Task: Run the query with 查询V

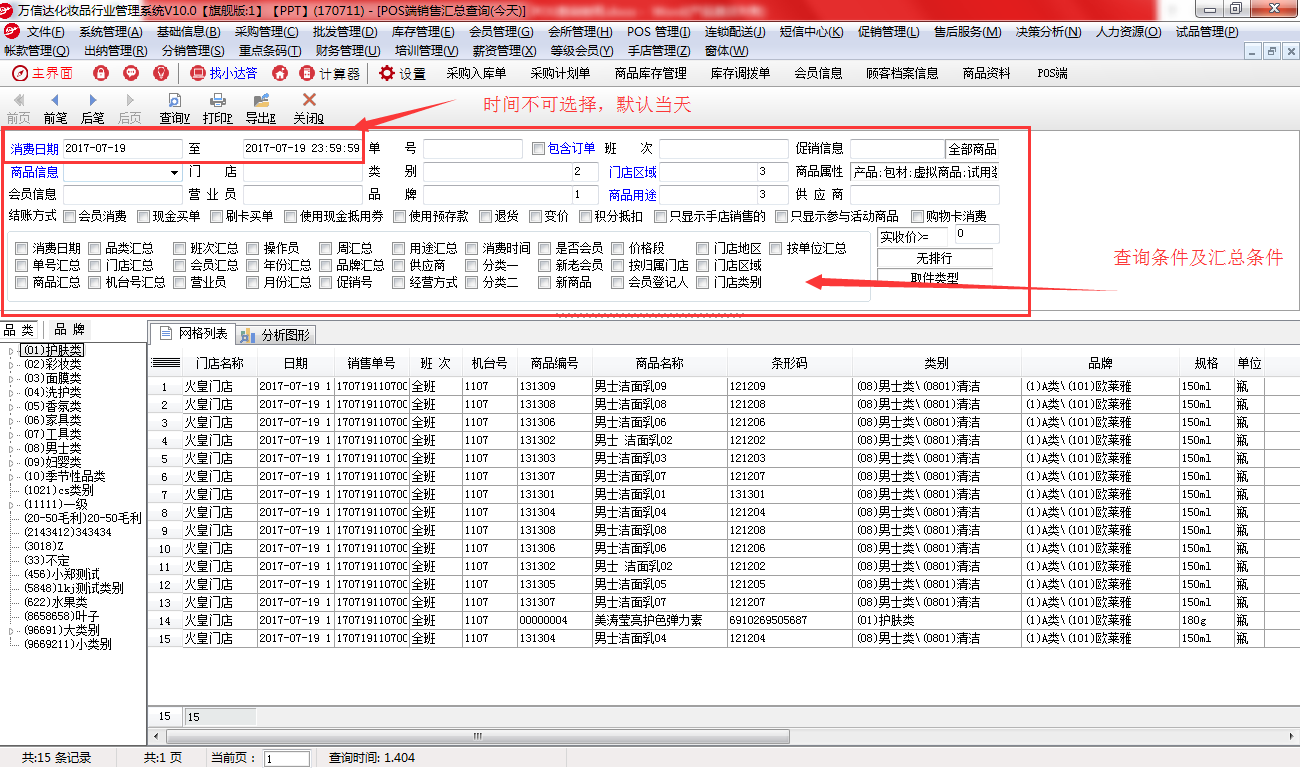Action: point(175,108)
